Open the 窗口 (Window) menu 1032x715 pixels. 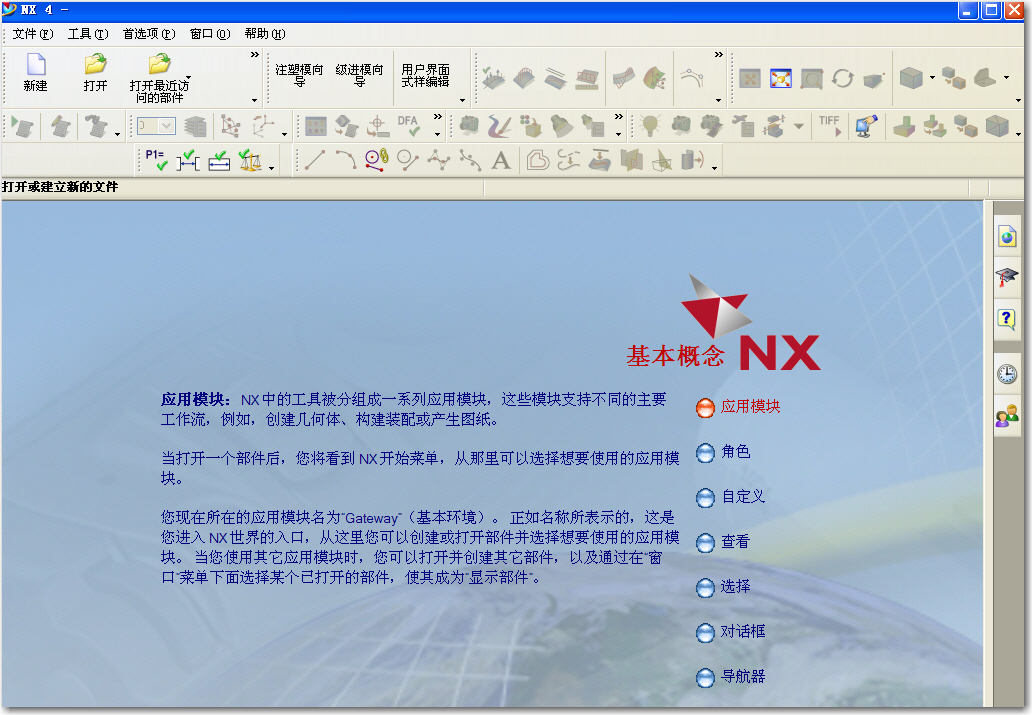[209, 34]
